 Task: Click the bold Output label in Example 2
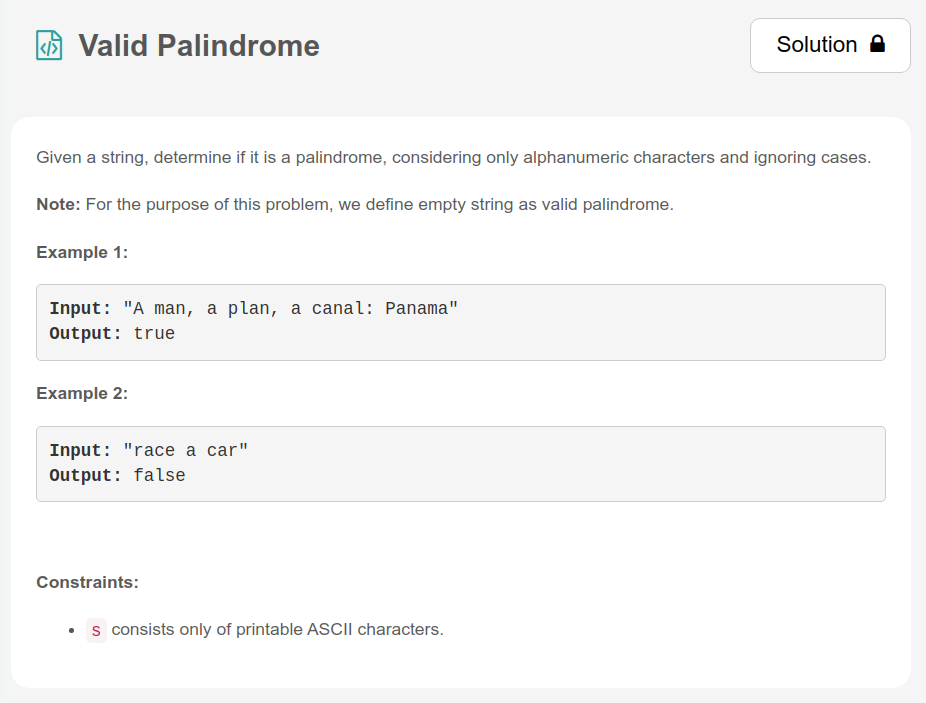[85, 476]
